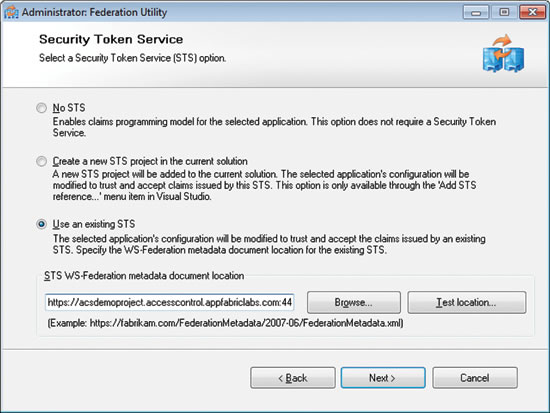The image size is (550, 413).
Task: Click the No STS option label
Action: click(x=69, y=108)
